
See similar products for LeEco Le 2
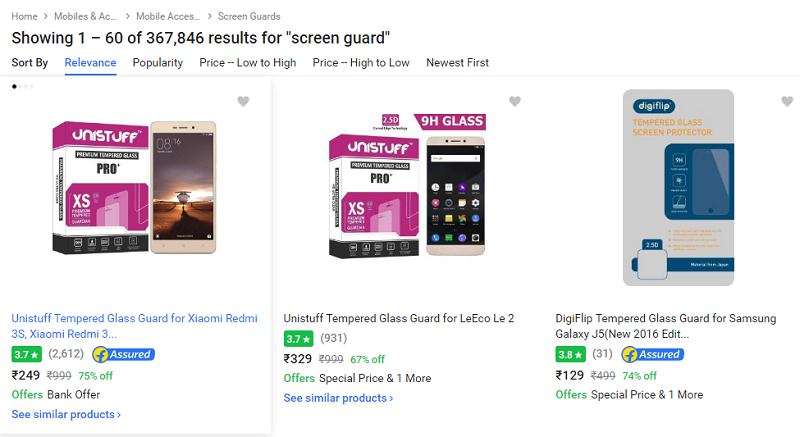click(x=338, y=398)
